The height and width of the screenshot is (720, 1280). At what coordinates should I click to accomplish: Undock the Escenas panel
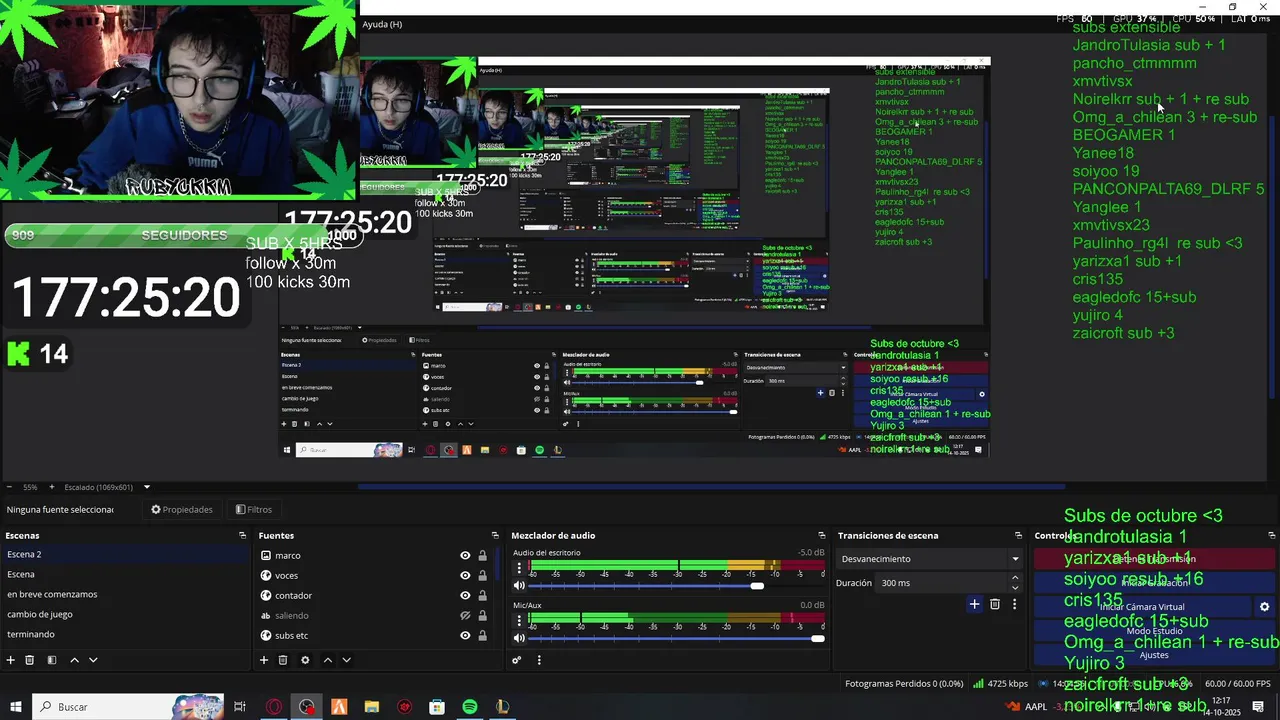pyautogui.click(x=242, y=536)
